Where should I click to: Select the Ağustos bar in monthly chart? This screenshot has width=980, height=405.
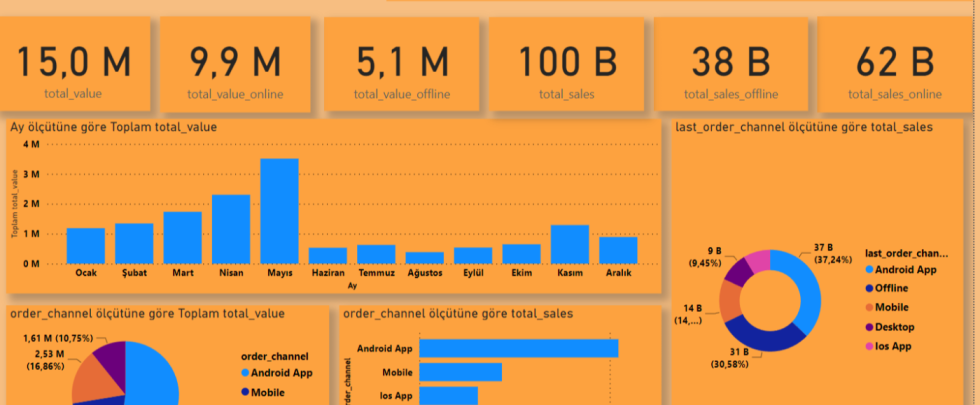tap(424, 258)
